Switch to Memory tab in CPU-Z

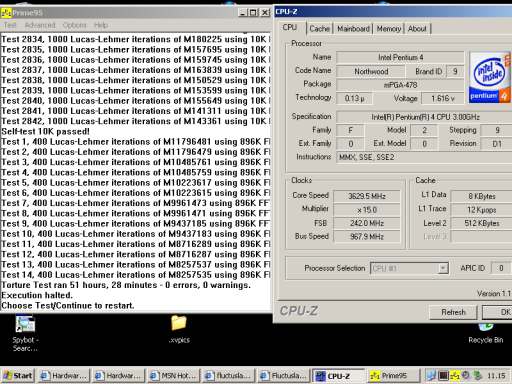(x=389, y=29)
